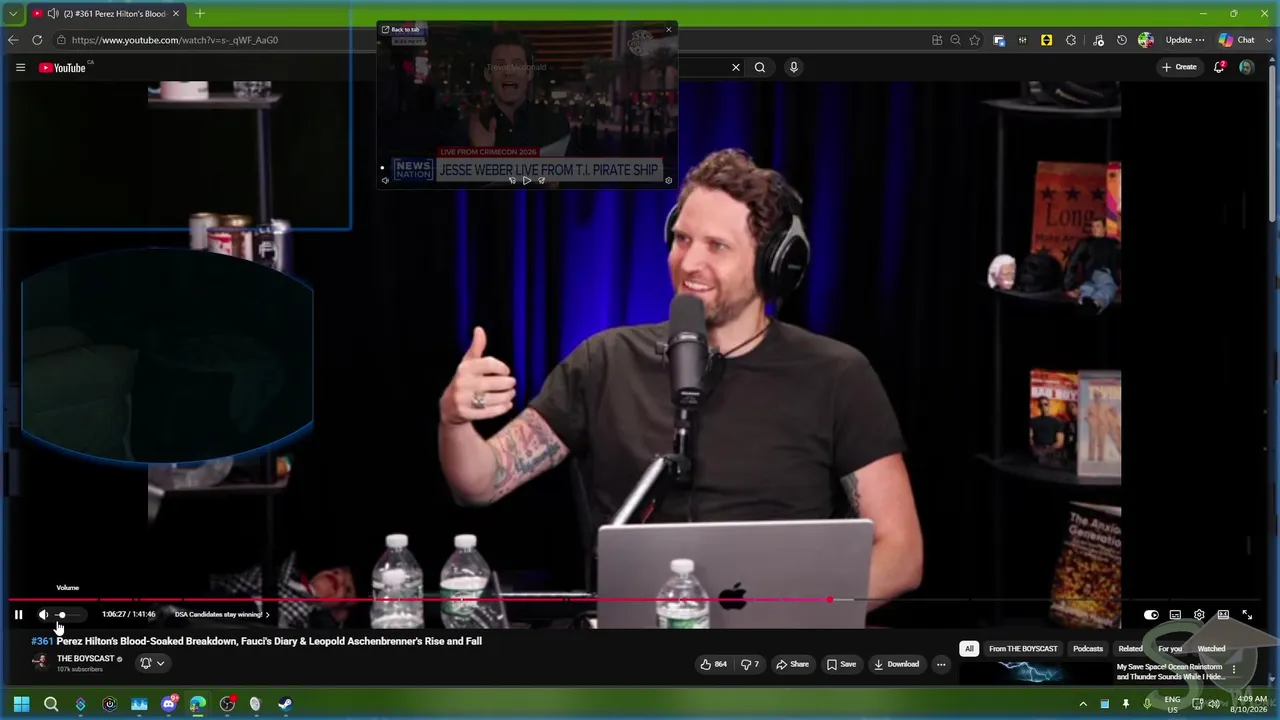Select the 'For you' filter chip
The height and width of the screenshot is (720, 1280).
(x=1170, y=649)
